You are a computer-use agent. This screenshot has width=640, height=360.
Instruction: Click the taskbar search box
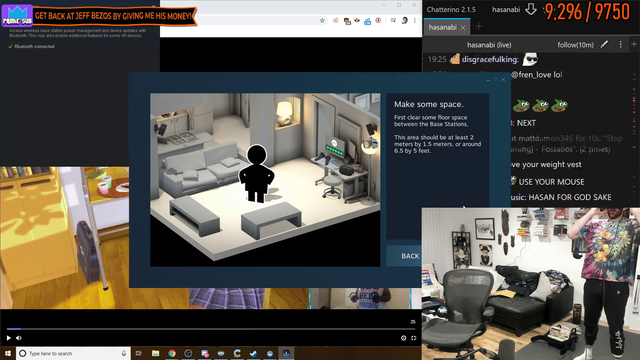pos(73,353)
